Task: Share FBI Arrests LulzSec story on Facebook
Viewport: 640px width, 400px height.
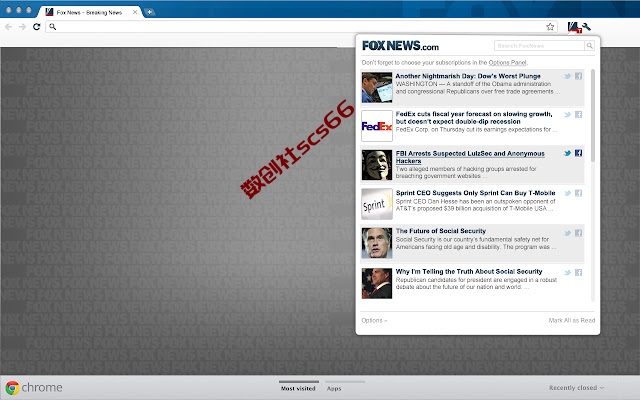Action: coord(578,153)
